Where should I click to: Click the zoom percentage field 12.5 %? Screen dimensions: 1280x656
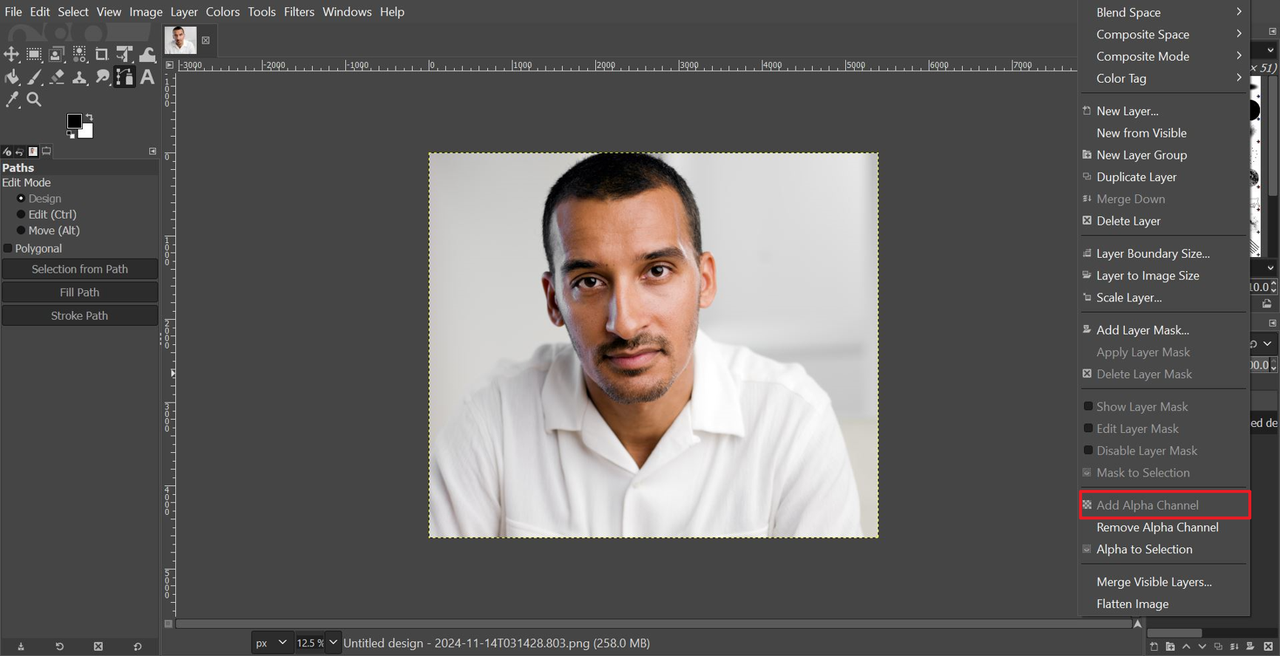[309, 643]
